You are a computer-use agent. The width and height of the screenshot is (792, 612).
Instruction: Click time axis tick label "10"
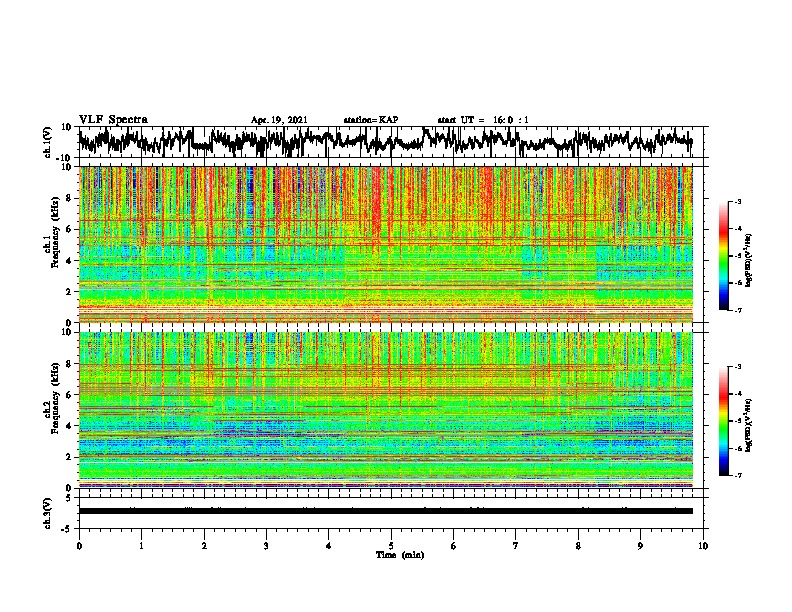tap(703, 546)
